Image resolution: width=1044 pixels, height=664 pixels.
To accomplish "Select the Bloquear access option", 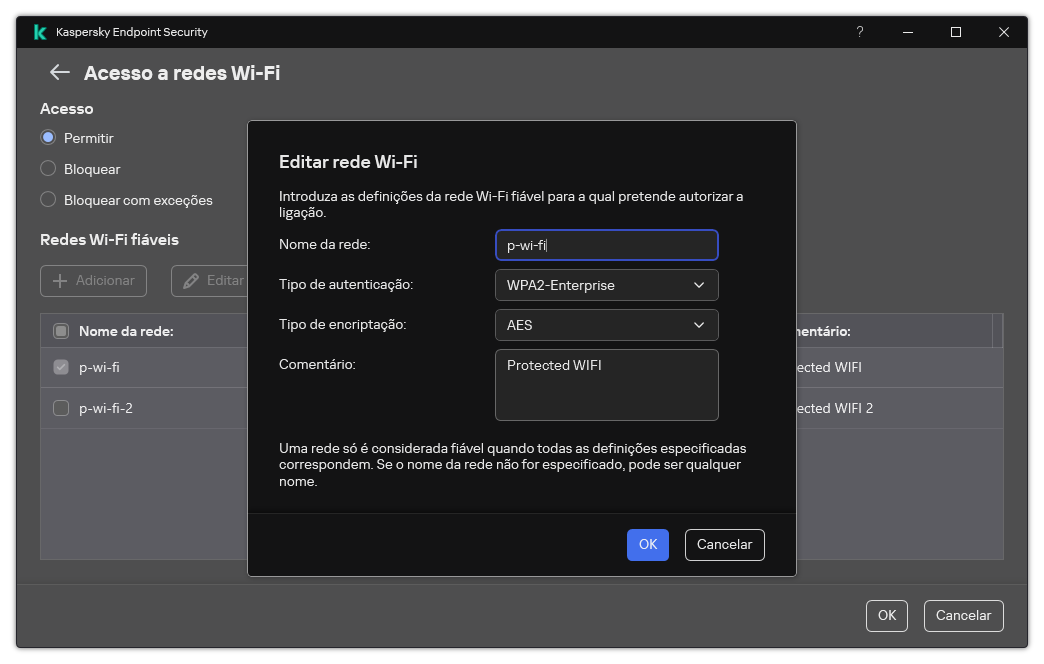I will tap(47, 168).
